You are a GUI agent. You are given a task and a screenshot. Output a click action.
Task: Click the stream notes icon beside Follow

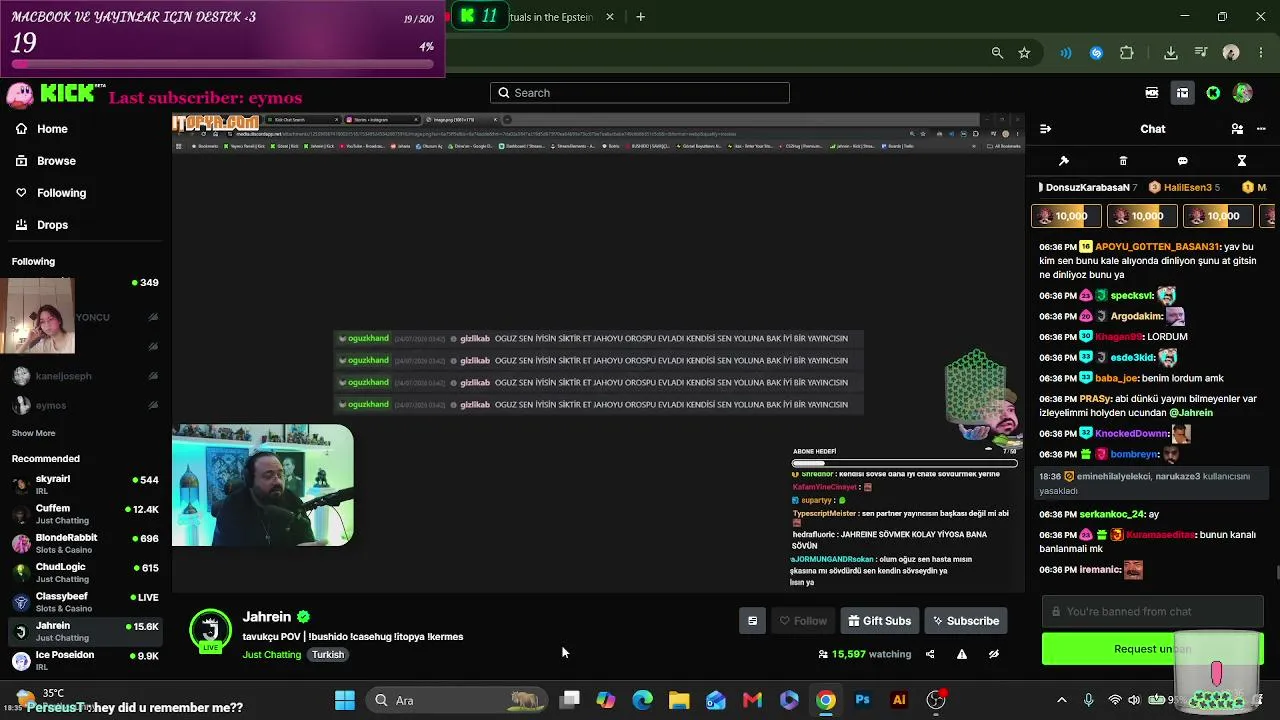coord(752,621)
